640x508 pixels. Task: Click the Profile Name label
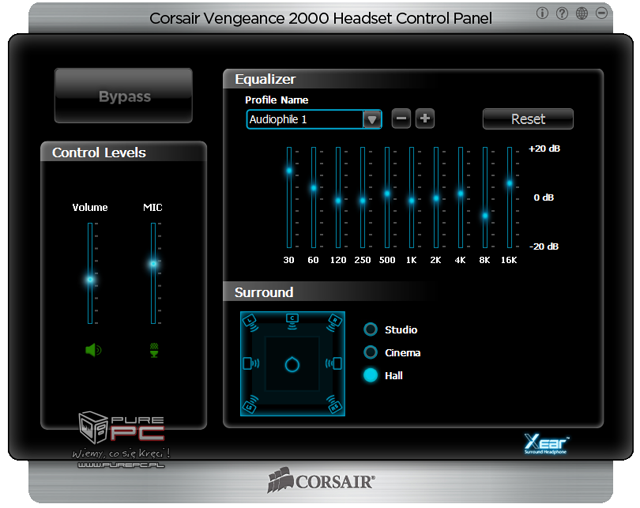276,100
